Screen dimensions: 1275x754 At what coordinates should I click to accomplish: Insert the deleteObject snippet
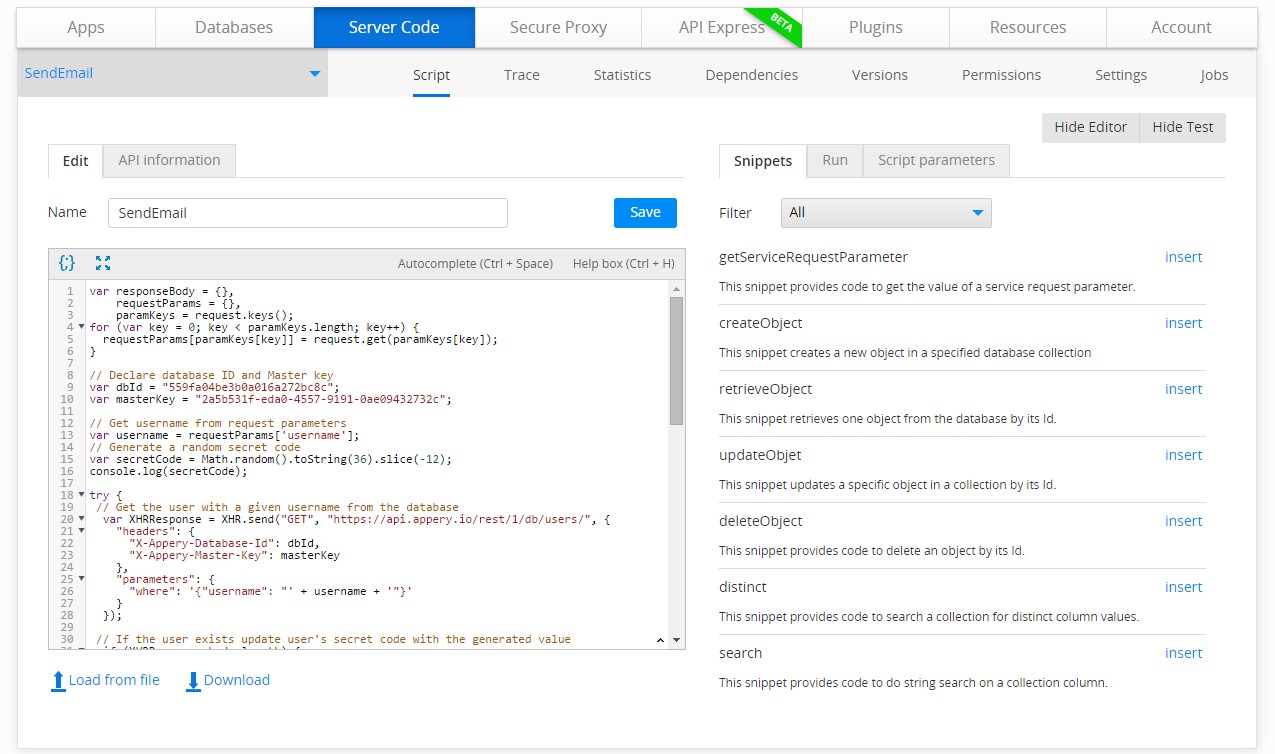[1183, 521]
